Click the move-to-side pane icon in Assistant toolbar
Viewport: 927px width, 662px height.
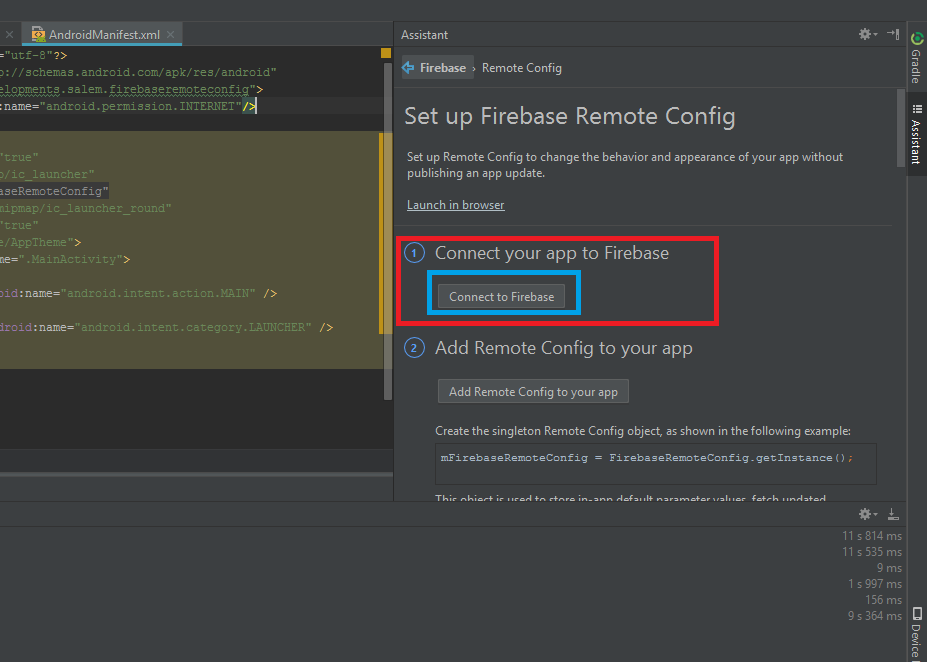893,33
